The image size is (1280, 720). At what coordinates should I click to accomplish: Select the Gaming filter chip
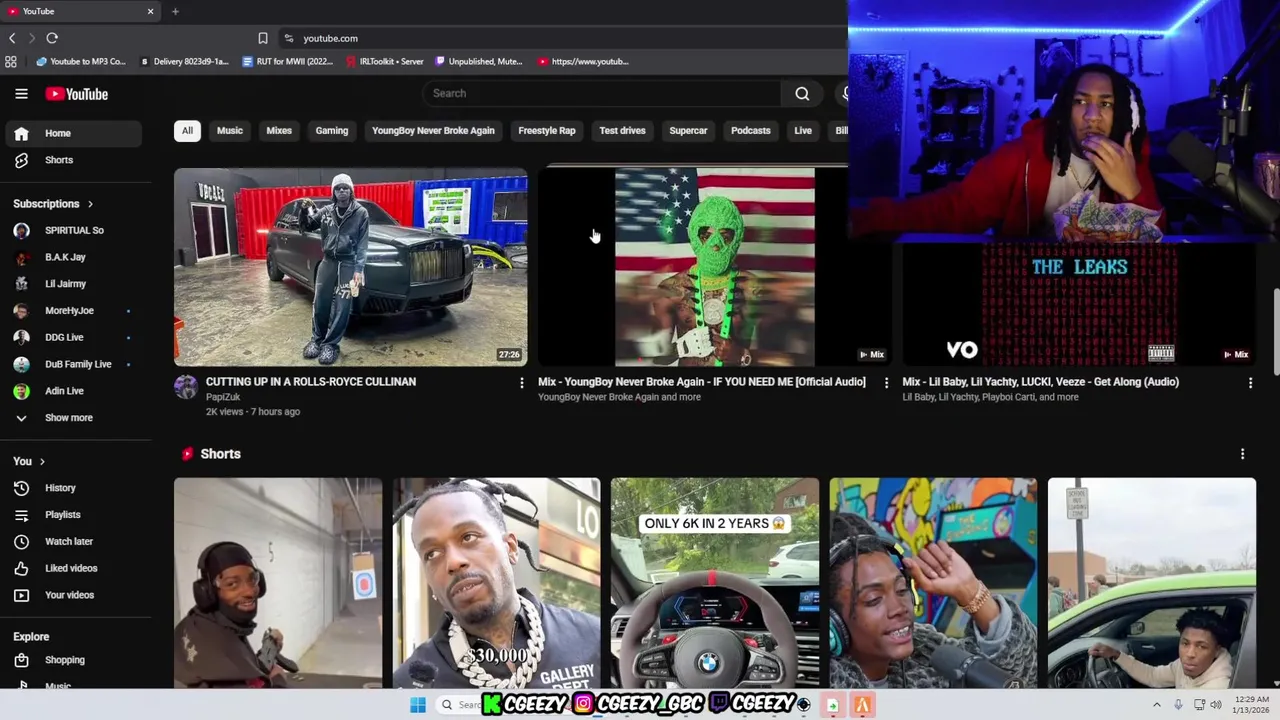pyautogui.click(x=332, y=131)
